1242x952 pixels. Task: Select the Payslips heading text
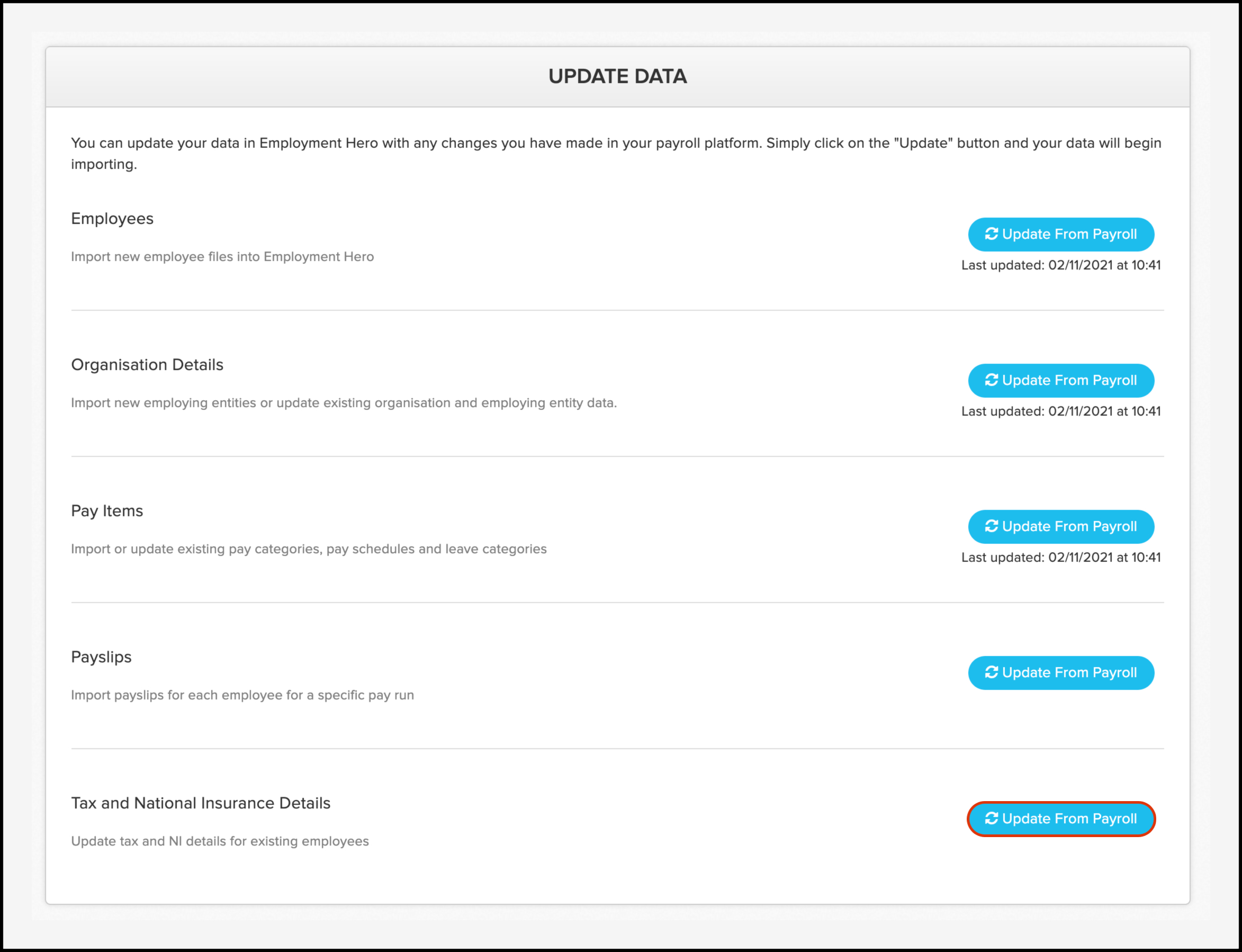102,657
